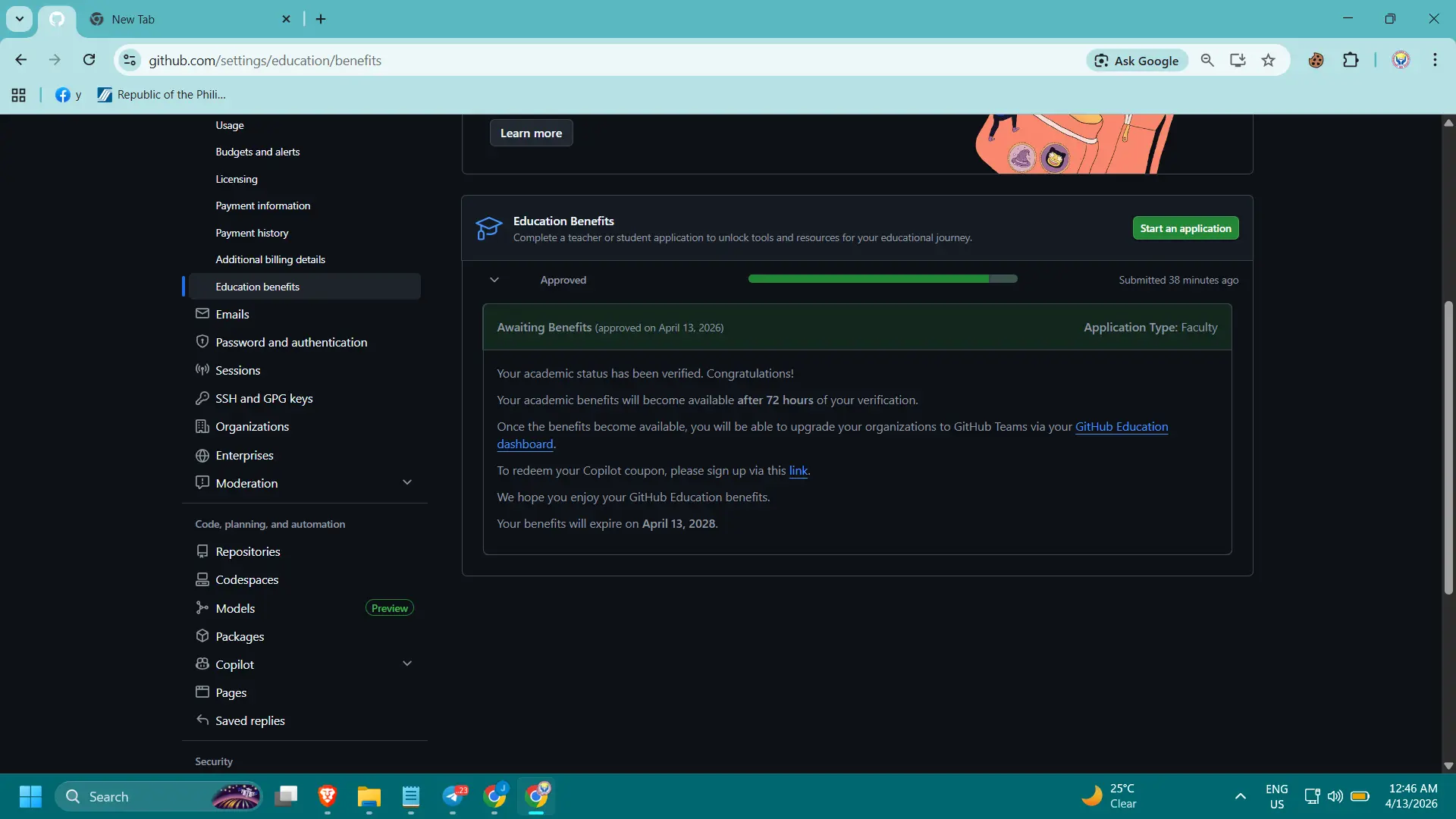
Task: Bookmark this page with the star icon
Action: coord(1268,61)
